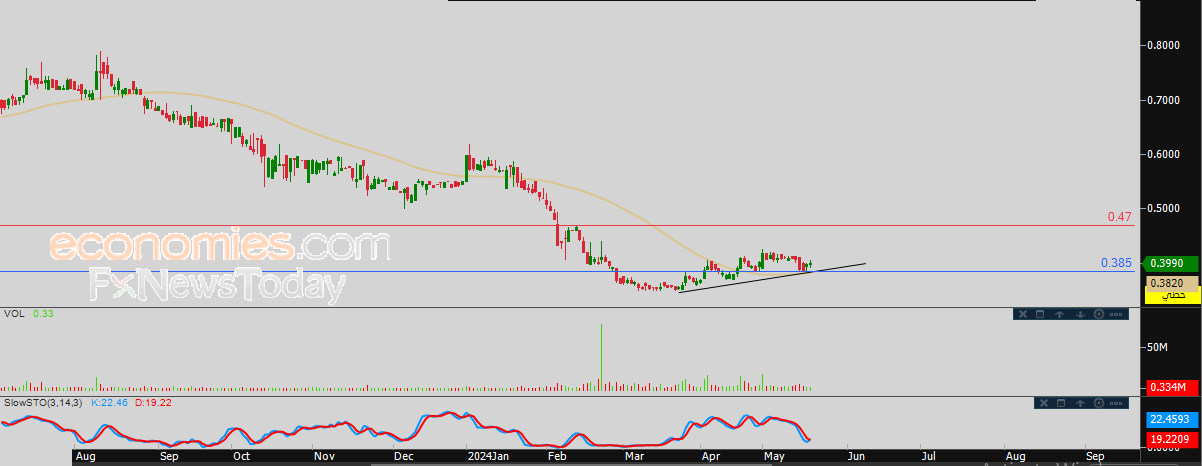Open more options for VOL pane
This screenshot has height=466, width=1202.
[1117, 315]
